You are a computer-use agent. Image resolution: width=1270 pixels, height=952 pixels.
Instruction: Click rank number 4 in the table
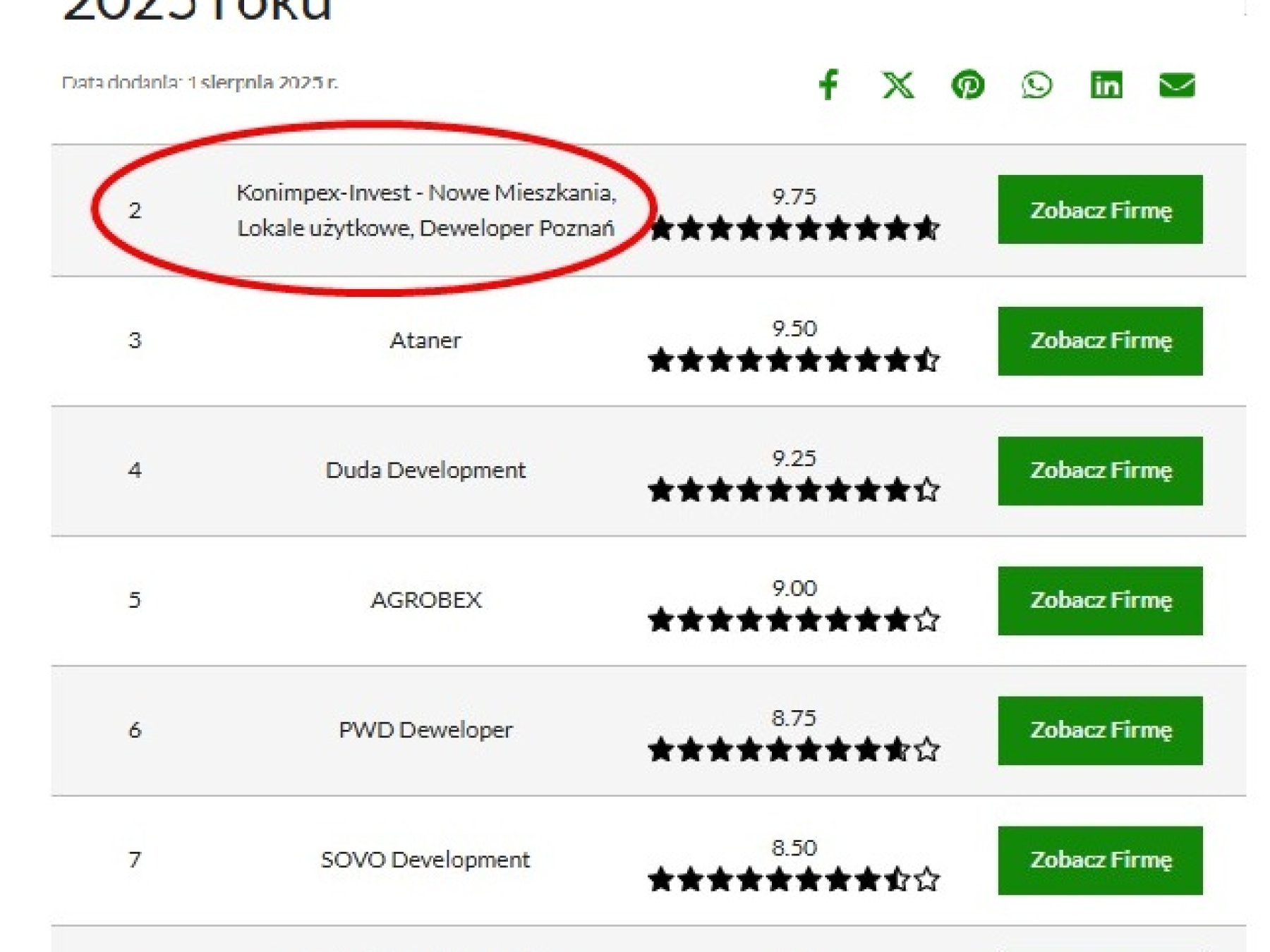coord(135,470)
